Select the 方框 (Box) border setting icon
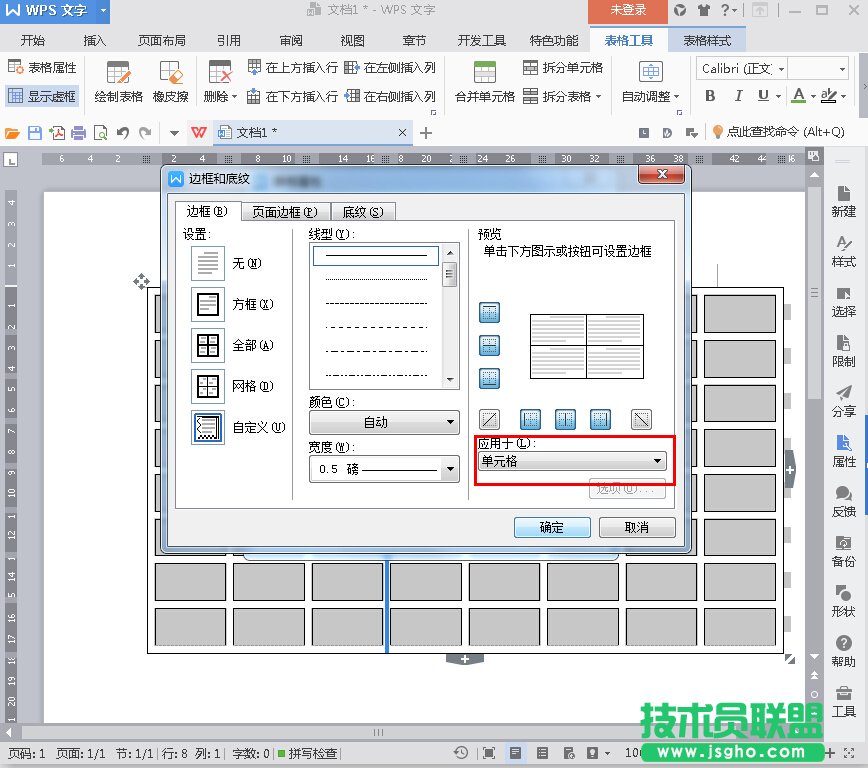This screenshot has width=868, height=768. tap(208, 304)
